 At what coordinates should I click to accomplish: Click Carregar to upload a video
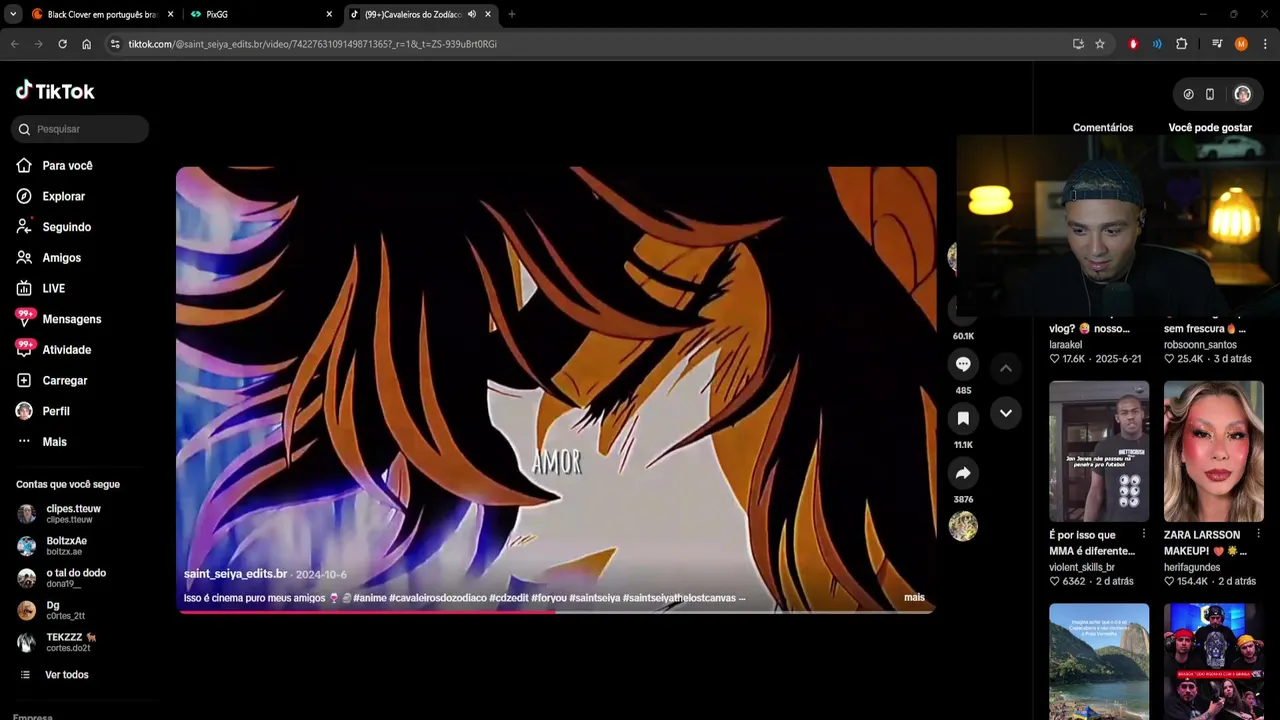point(52,381)
